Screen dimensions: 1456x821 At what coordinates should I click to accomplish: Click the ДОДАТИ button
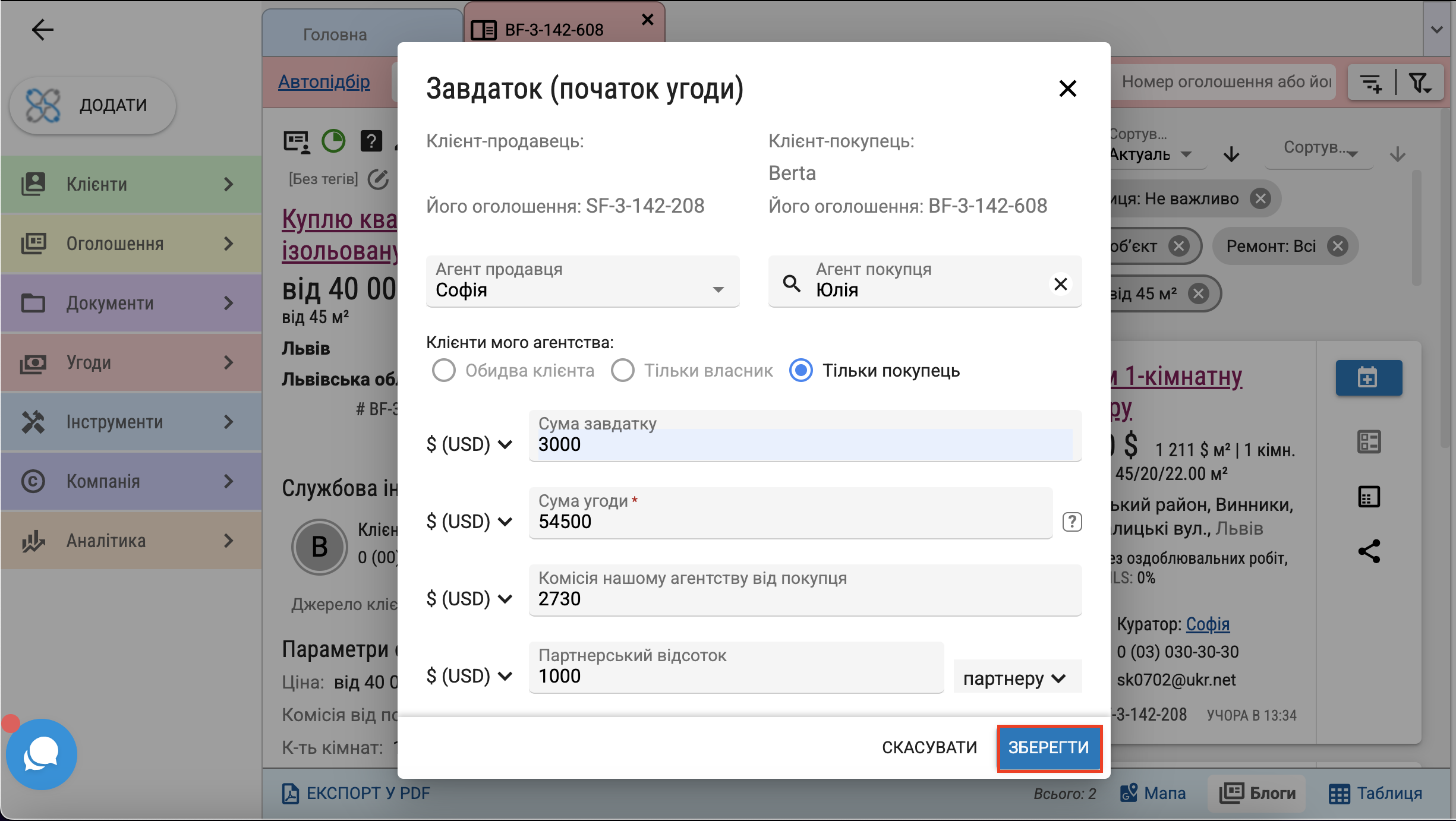pos(93,105)
